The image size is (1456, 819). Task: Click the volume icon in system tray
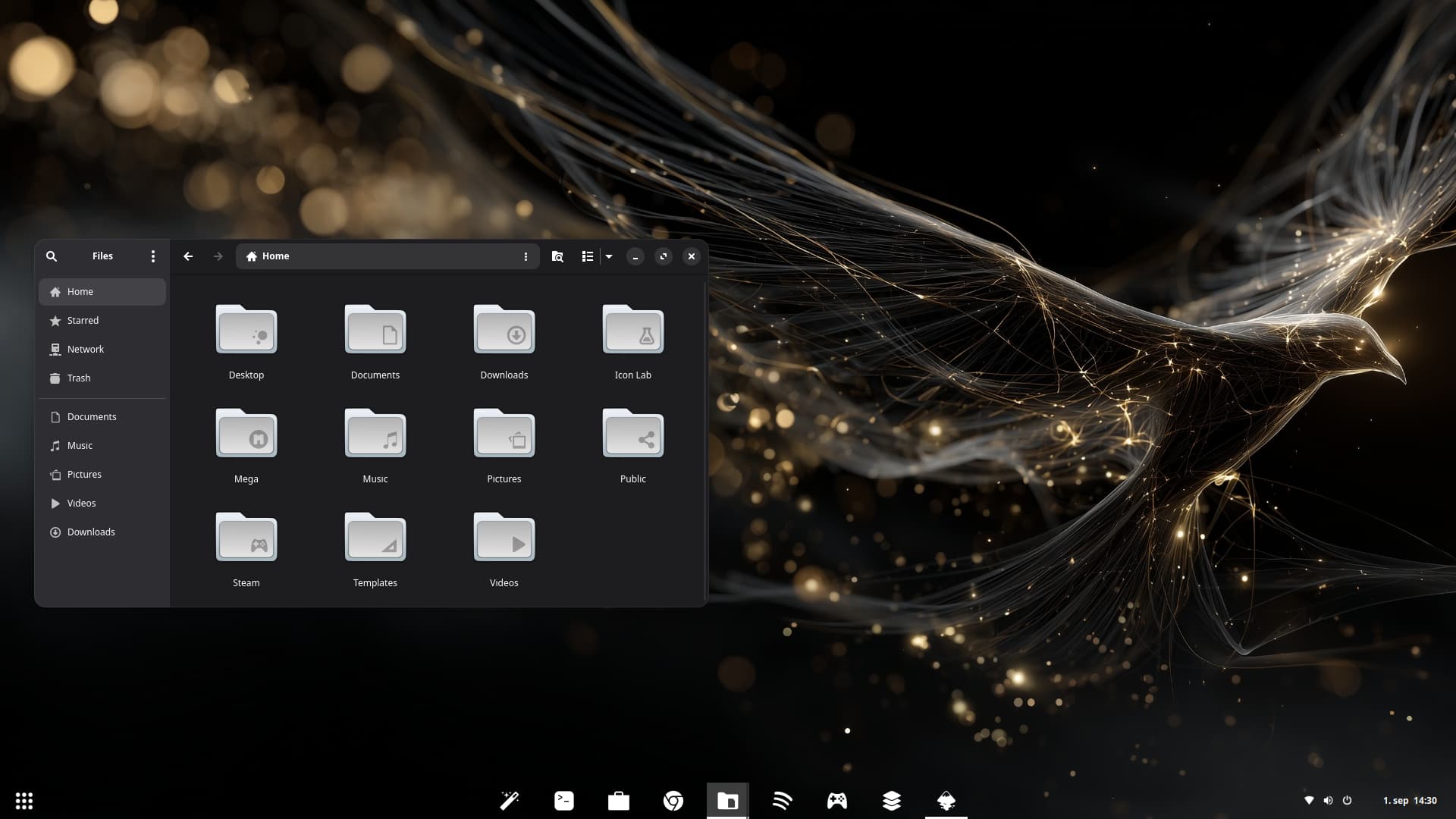1328,801
